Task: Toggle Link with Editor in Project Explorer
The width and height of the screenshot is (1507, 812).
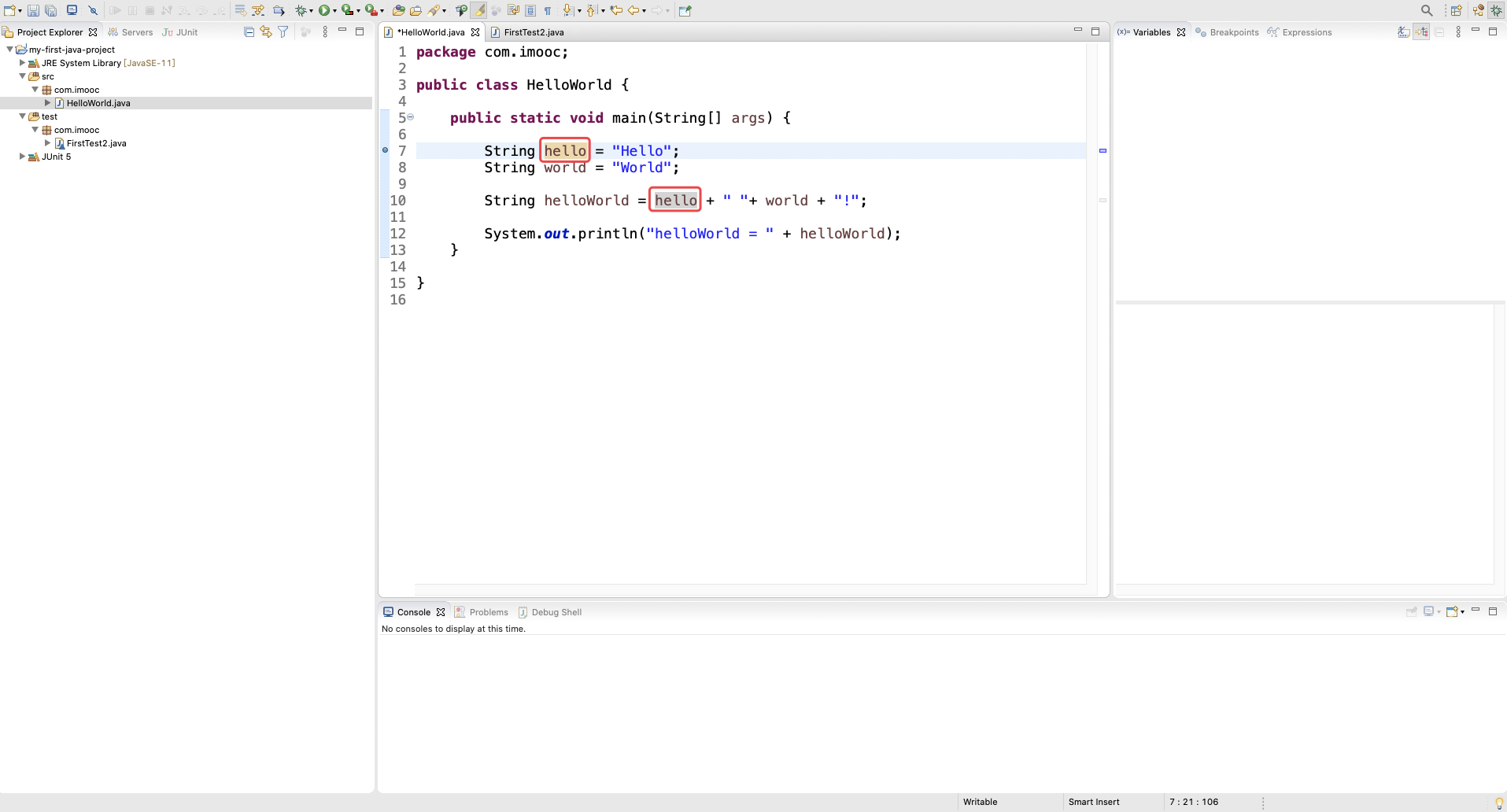Action: tap(266, 32)
